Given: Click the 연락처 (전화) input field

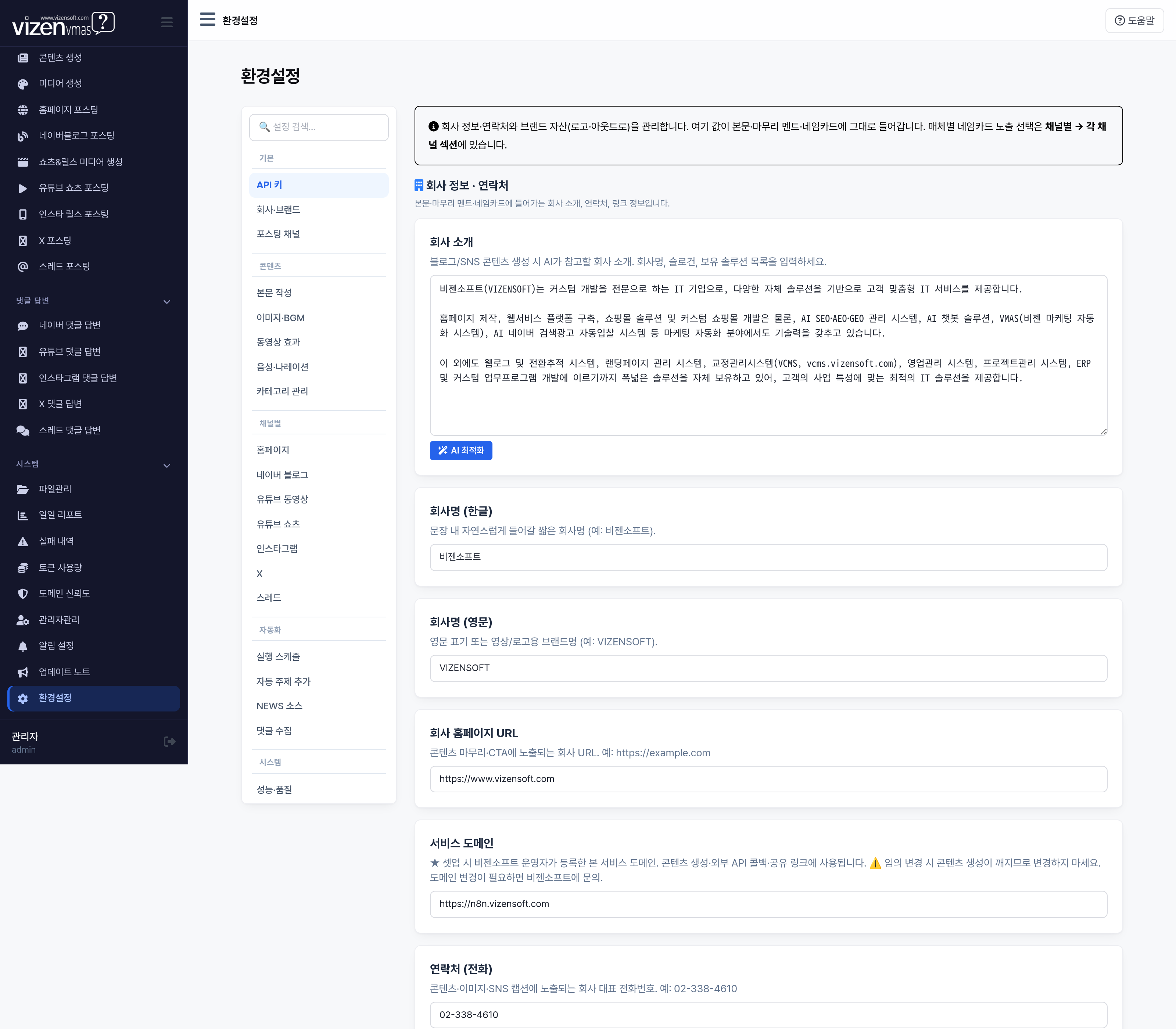Looking at the screenshot, I should coord(768,1015).
